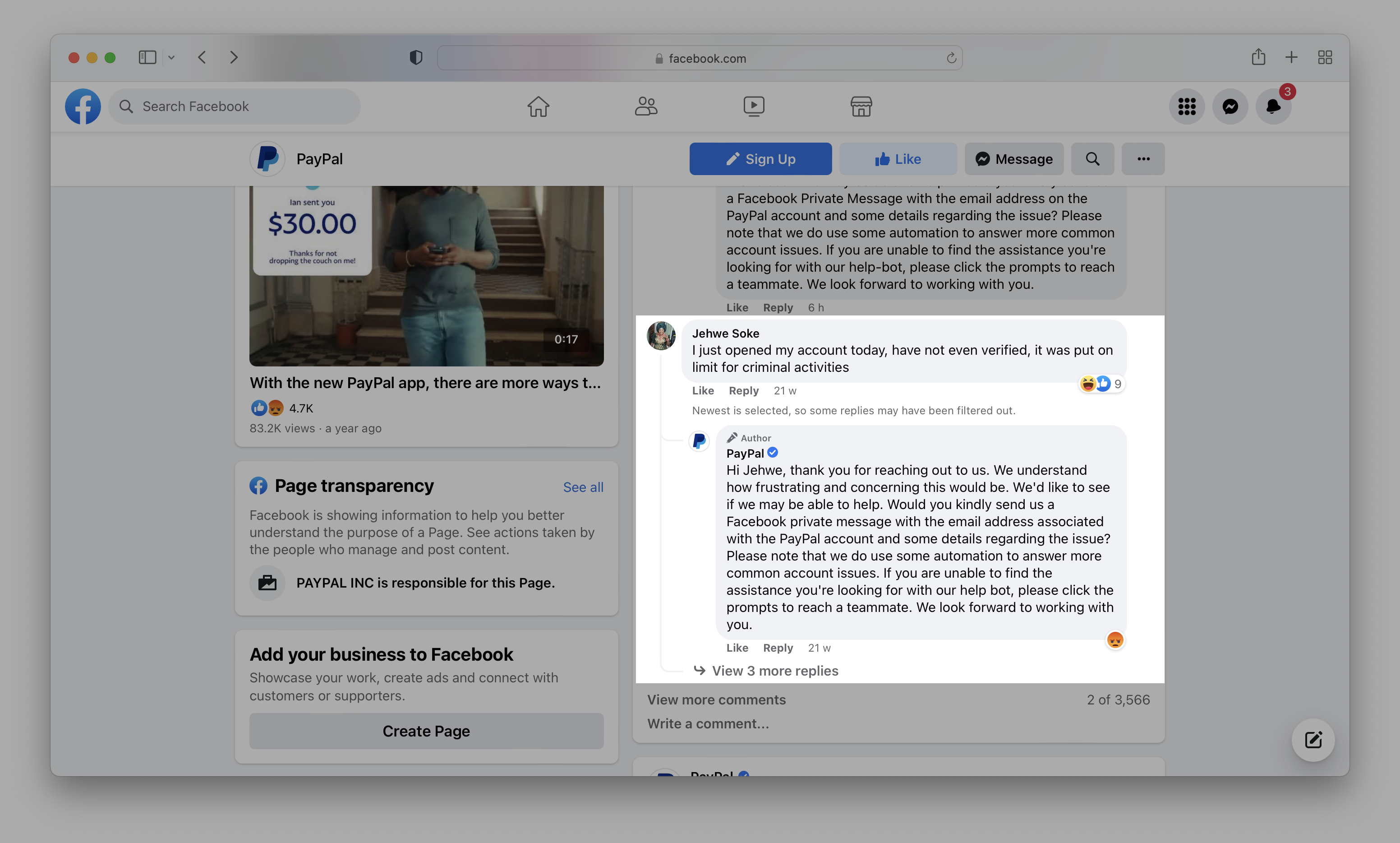Screen dimensions: 1400x843
Task: Reply to Jehwe Soke's comment
Action: coord(744,391)
